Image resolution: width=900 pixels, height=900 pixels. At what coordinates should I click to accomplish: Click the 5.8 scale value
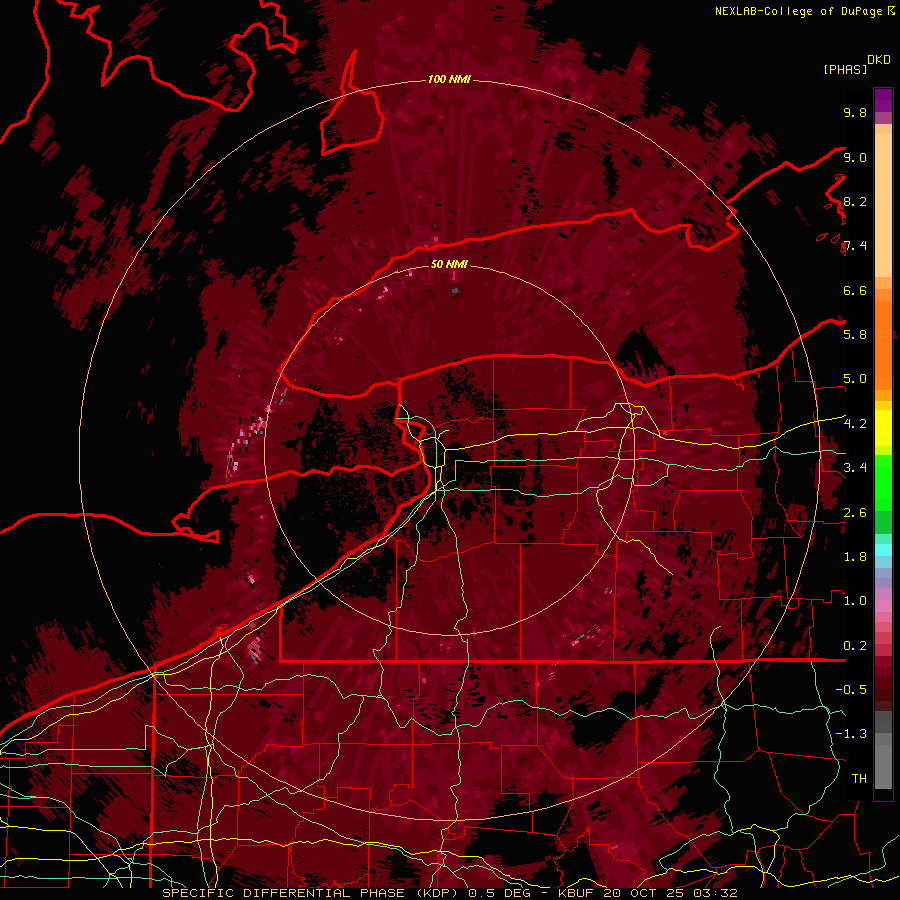pos(855,334)
